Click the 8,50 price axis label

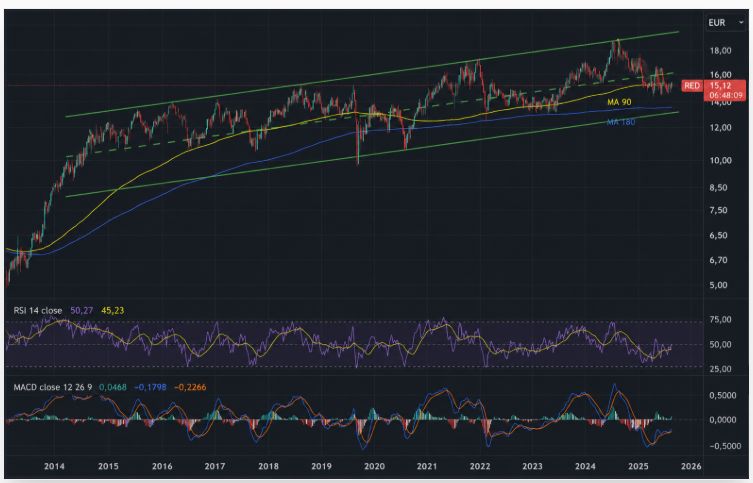point(718,188)
